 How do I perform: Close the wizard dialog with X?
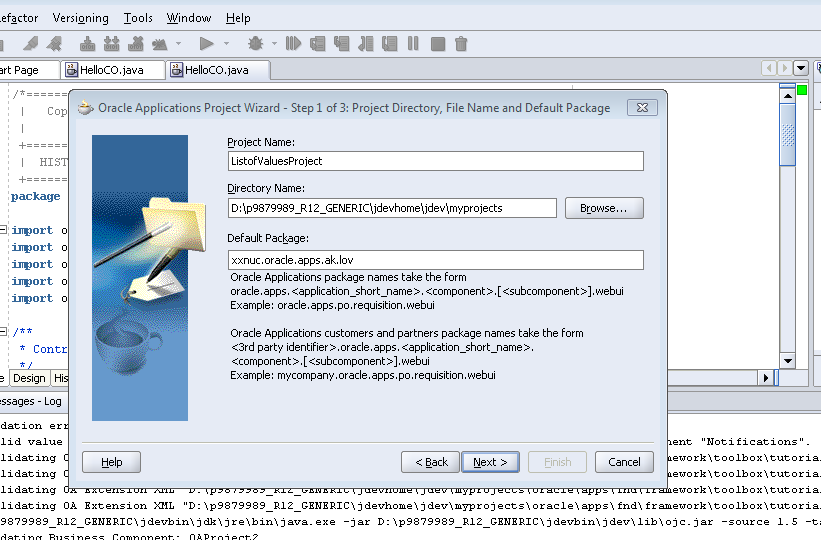click(x=642, y=107)
